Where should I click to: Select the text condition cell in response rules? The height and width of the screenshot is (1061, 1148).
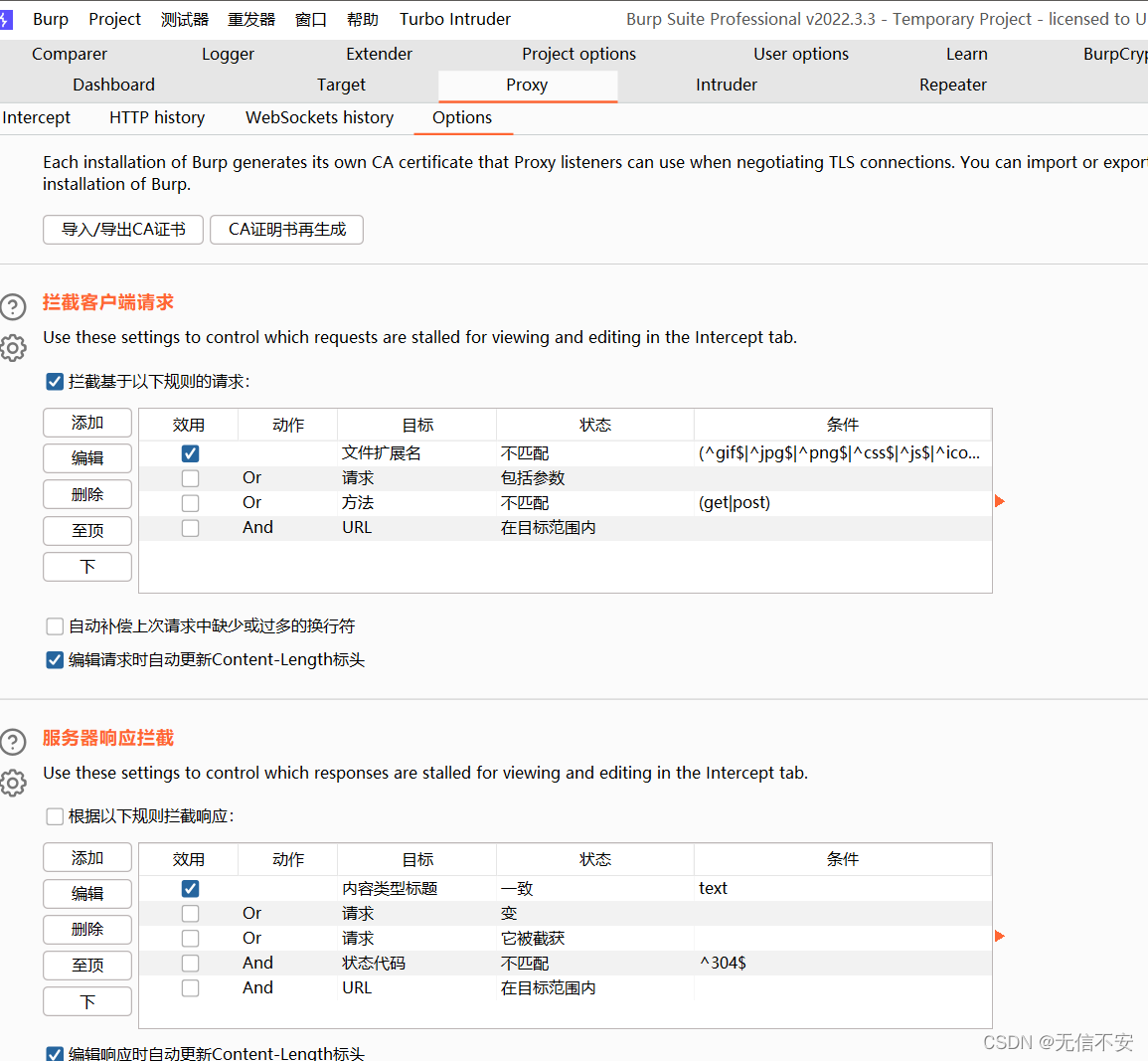pos(842,889)
